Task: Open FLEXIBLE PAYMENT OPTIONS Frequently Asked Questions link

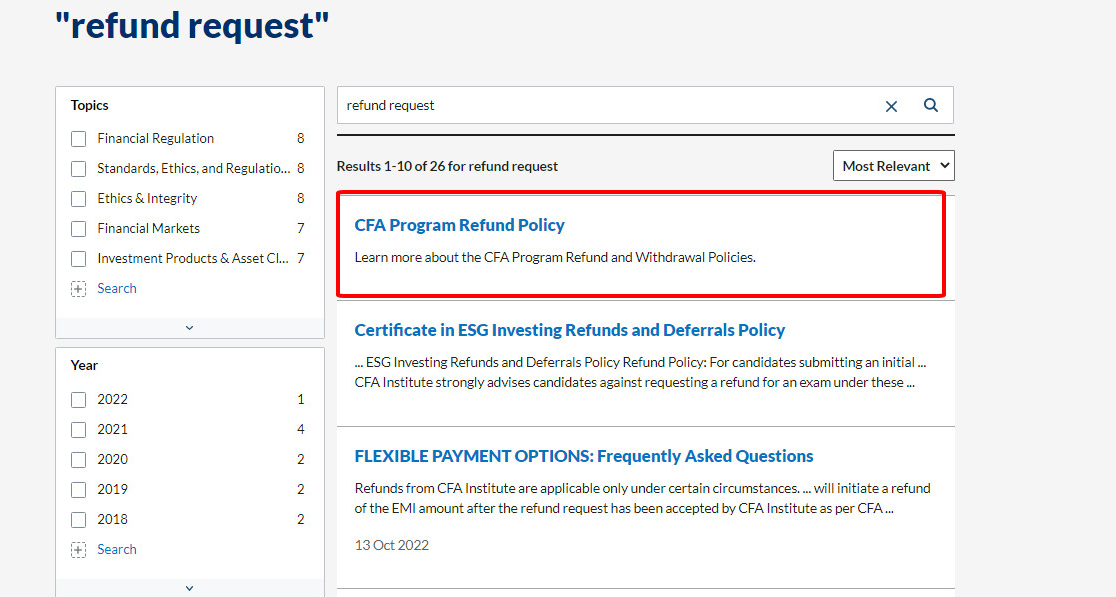Action: point(584,456)
